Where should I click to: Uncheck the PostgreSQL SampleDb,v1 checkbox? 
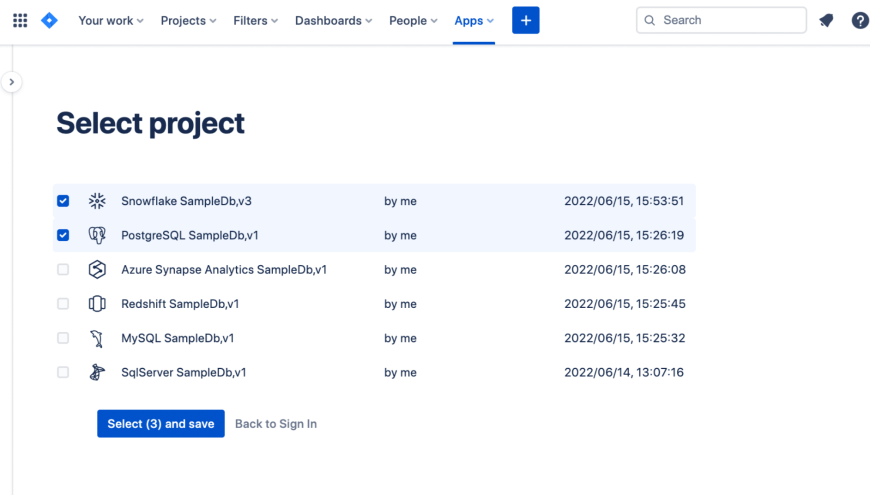point(63,236)
